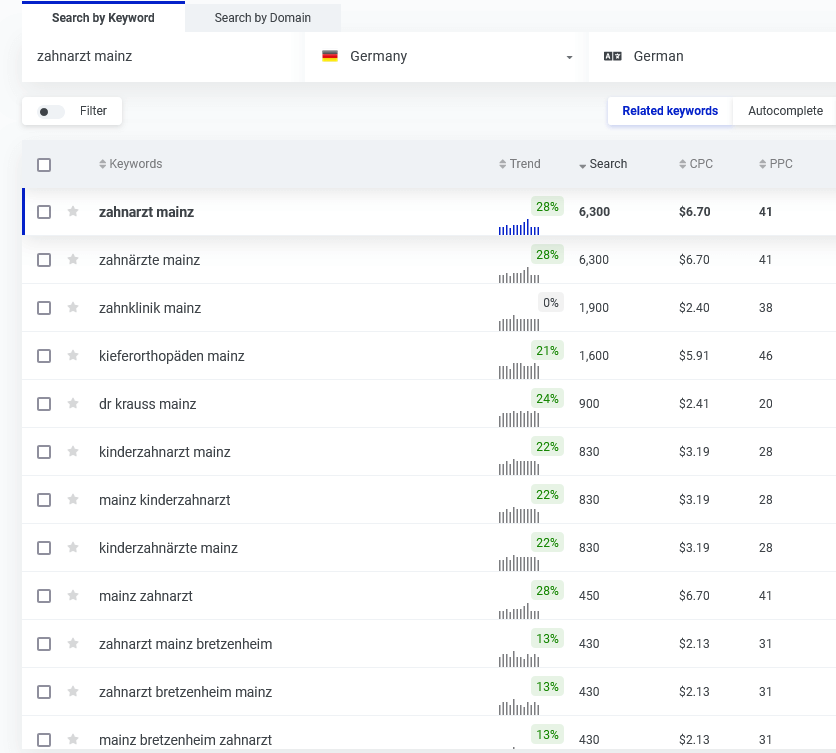Check the 'mainz zahnarzt' row checkbox
Screen dimensions: 836x753
(x=44, y=596)
